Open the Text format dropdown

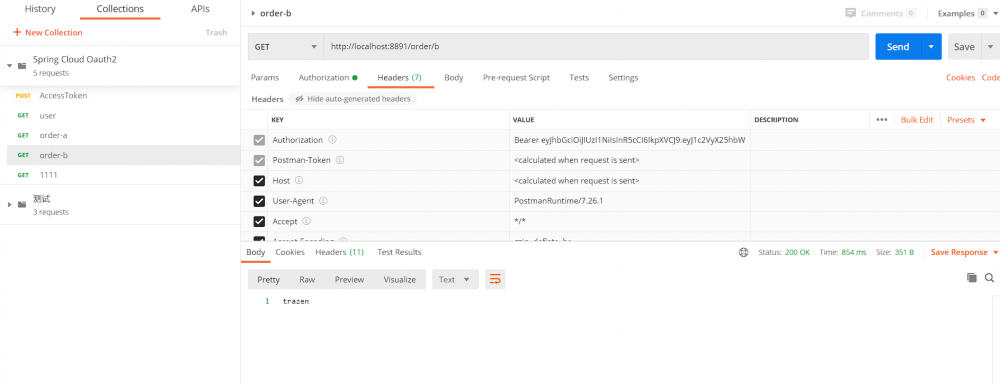[x=455, y=279]
